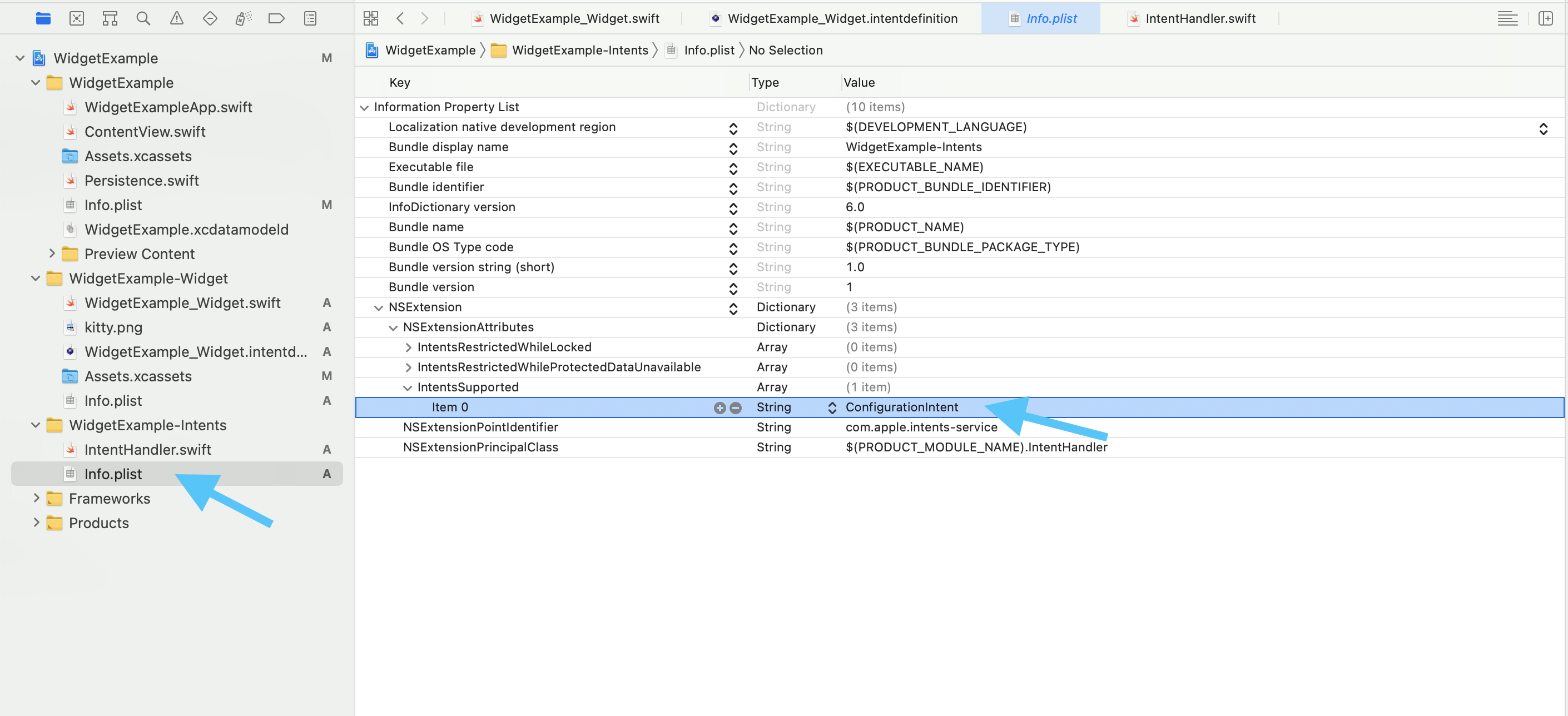This screenshot has width=1568, height=716.
Task: Expand the Preview Content folder
Action: tap(52, 253)
